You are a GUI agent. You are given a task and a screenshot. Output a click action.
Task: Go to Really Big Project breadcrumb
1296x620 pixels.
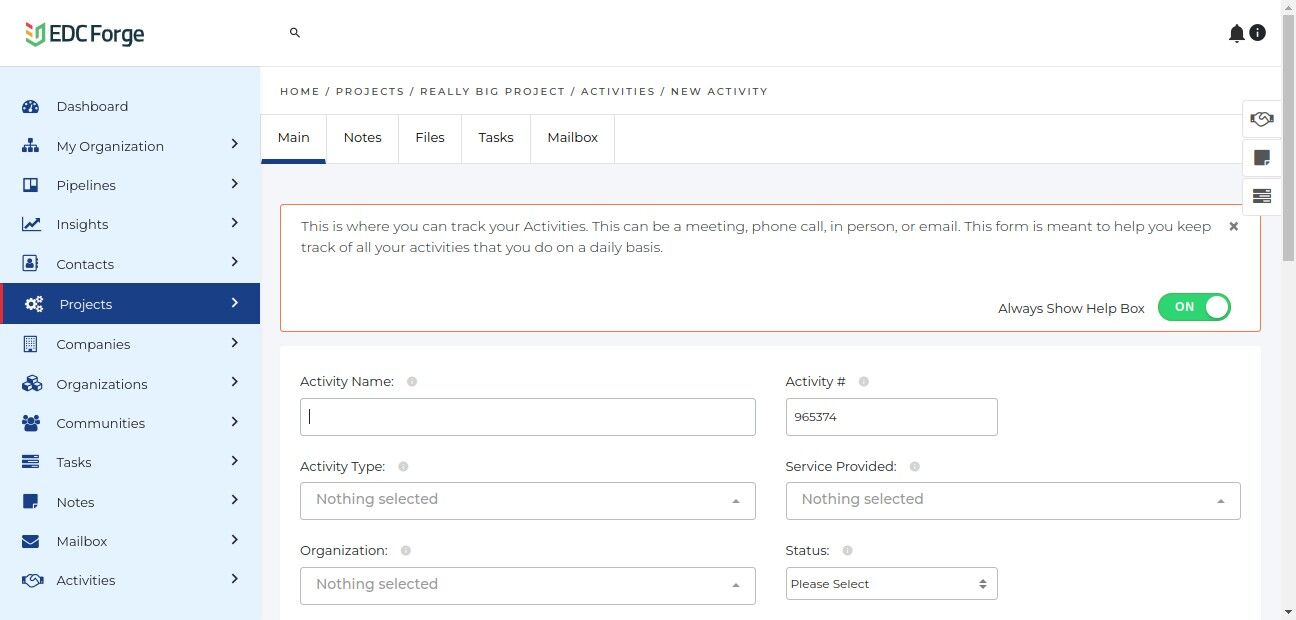click(x=492, y=91)
